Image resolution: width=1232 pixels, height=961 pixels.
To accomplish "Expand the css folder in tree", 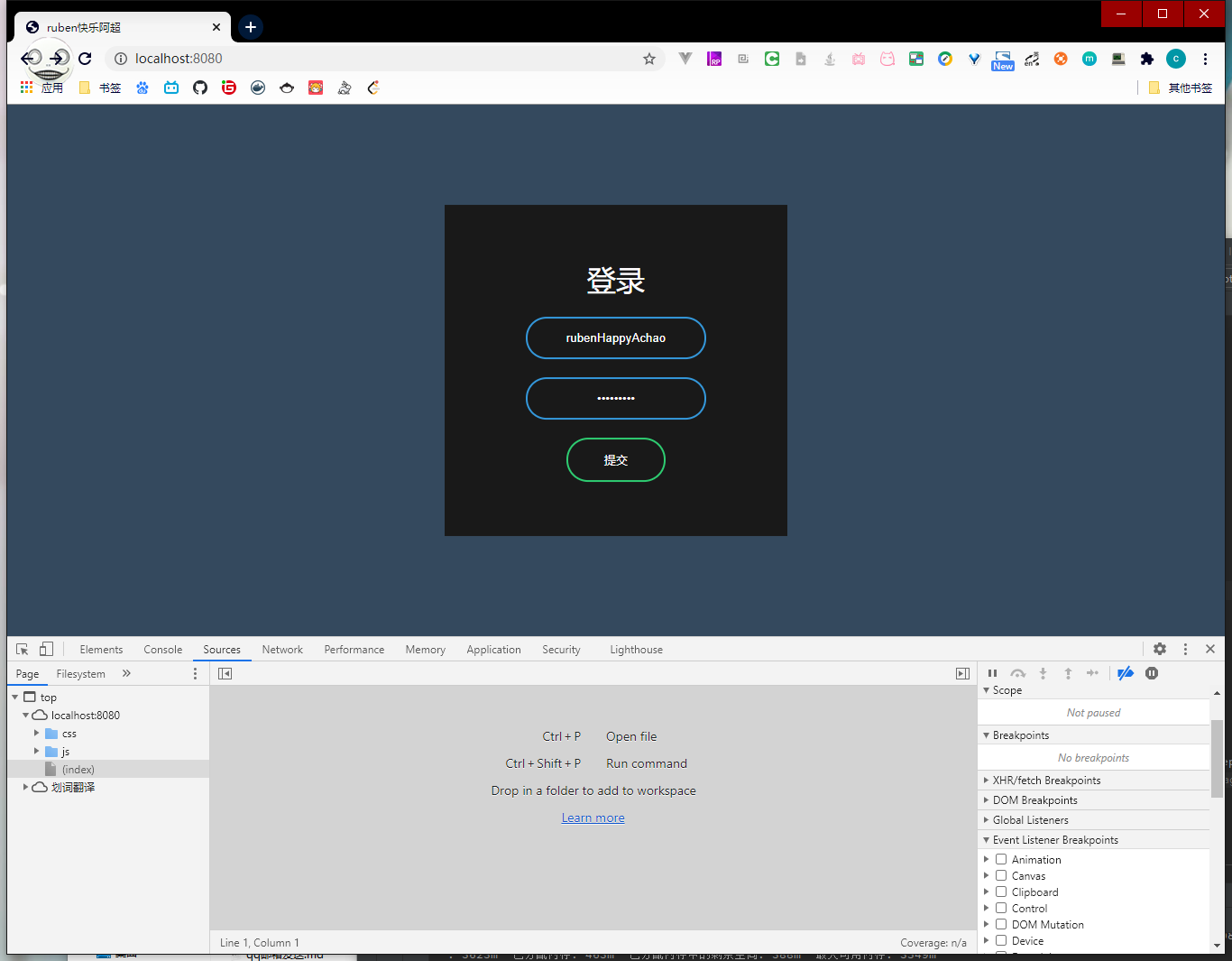I will 37,734.
